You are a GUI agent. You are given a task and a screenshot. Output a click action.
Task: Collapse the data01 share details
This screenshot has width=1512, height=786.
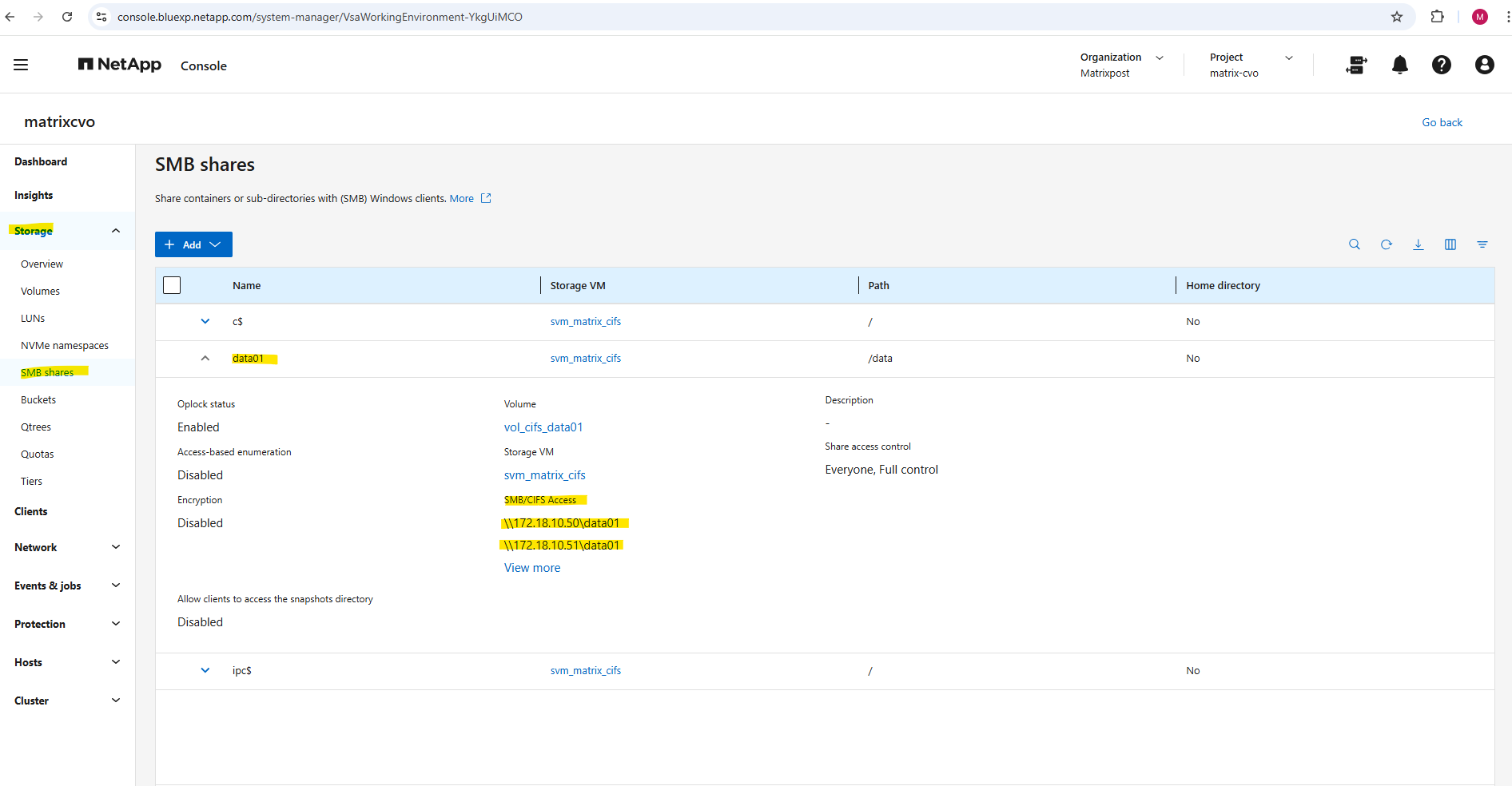tap(205, 359)
